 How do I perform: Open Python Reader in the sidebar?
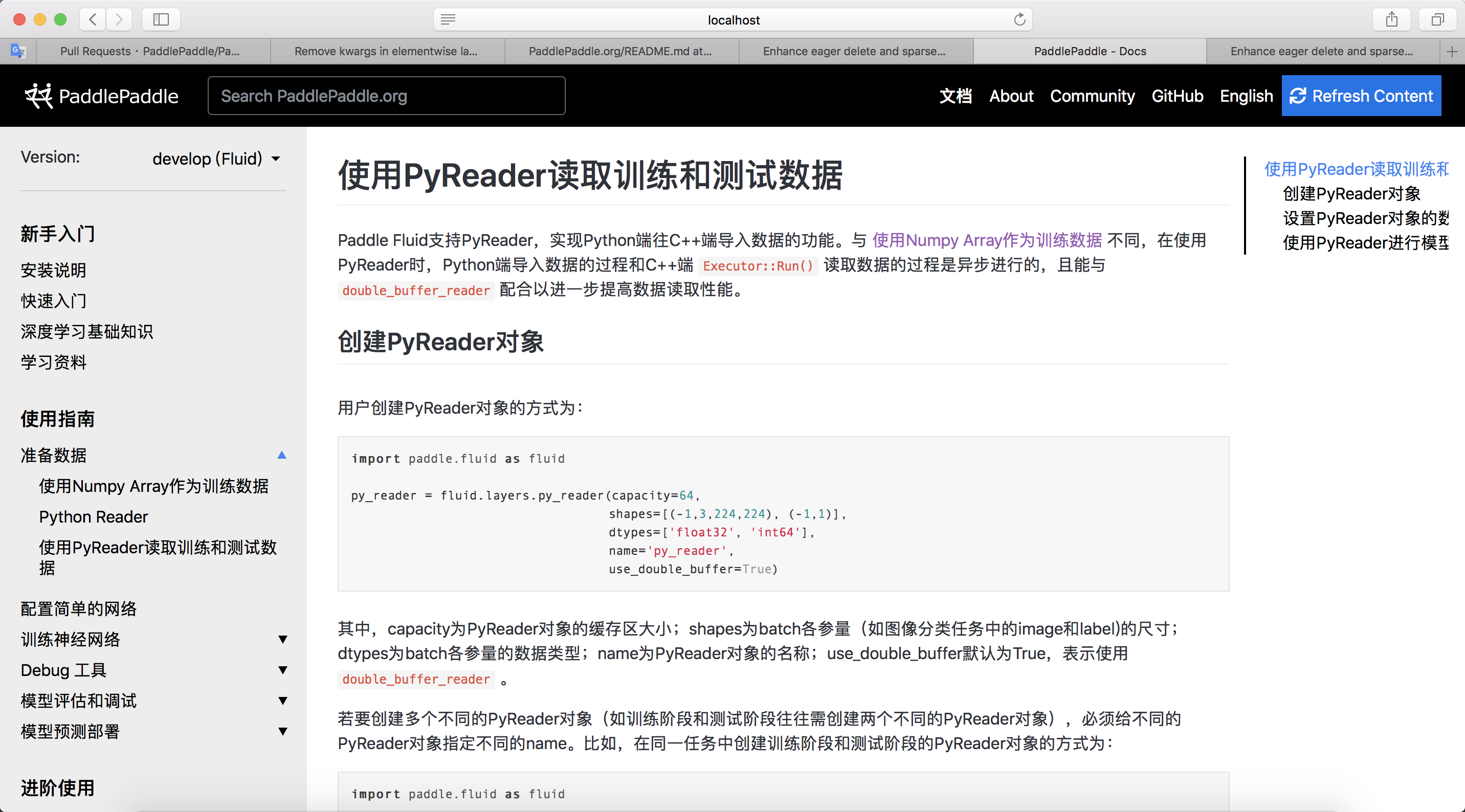[93, 517]
